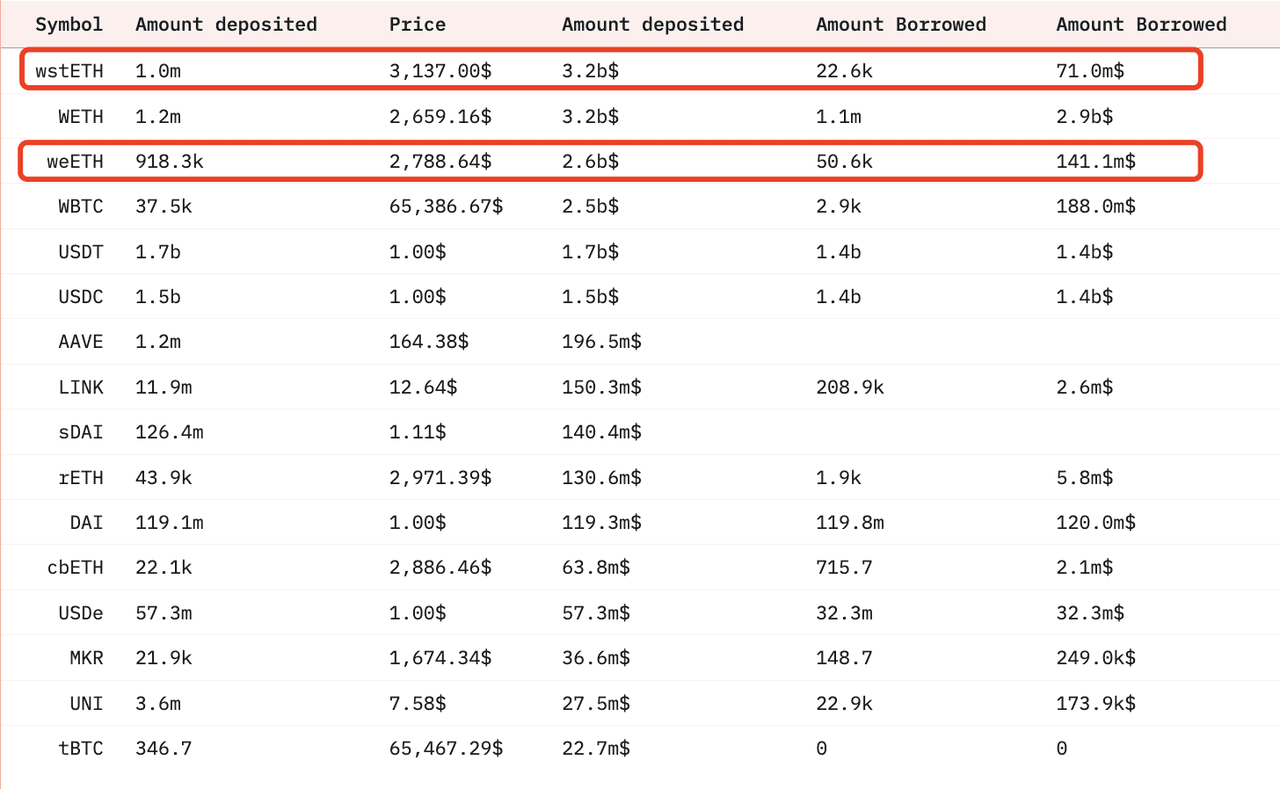Select the 1,674.34$ MKR price cell
Screen dimensions: 1280x789
click(440, 657)
